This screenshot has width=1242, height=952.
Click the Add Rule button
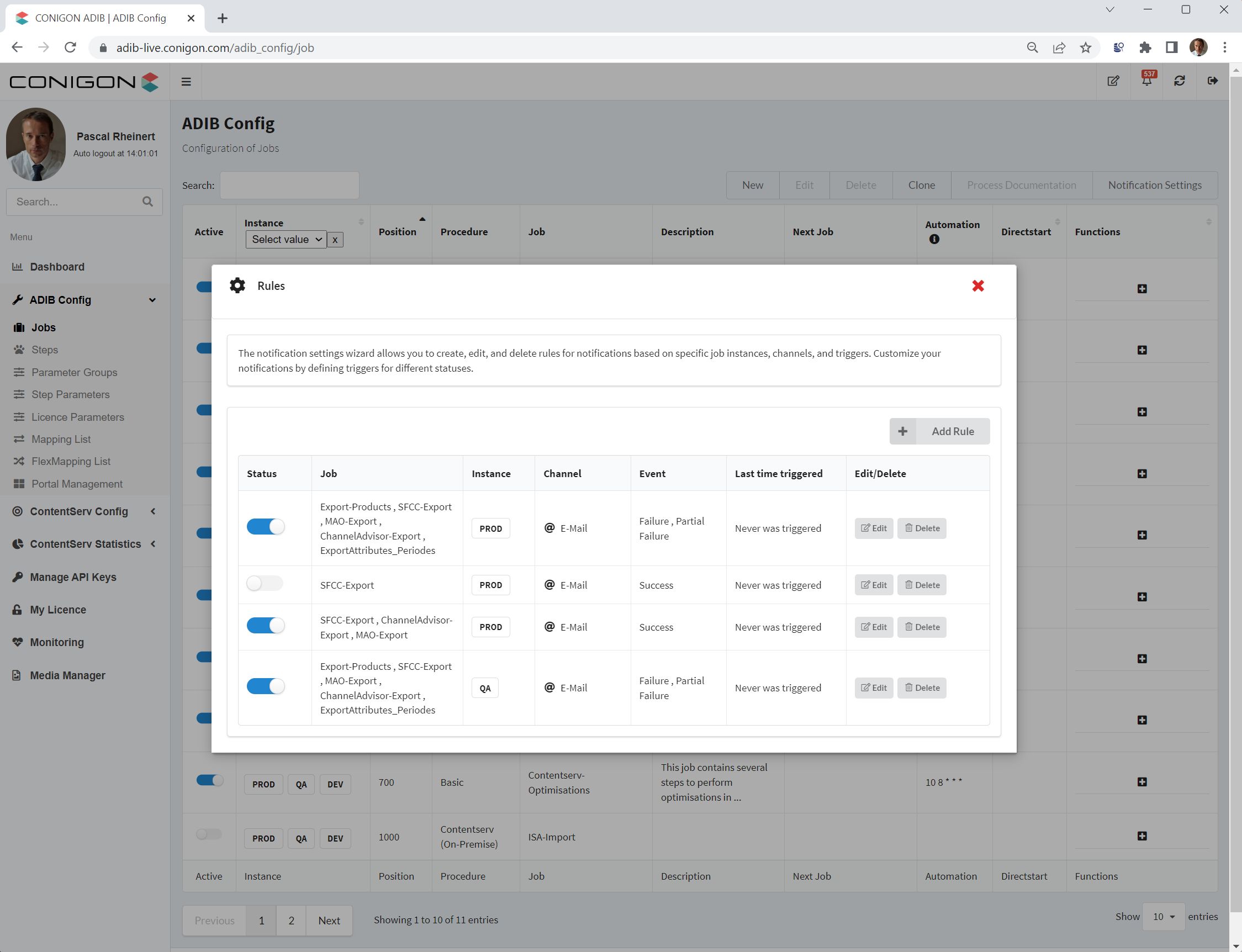(x=940, y=431)
